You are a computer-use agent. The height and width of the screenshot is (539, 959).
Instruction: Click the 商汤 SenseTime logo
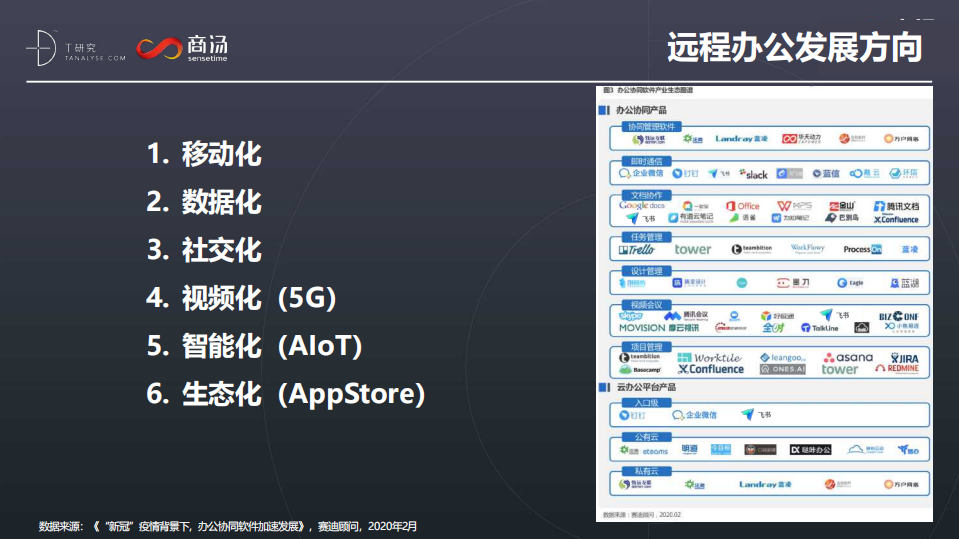[x=182, y=48]
